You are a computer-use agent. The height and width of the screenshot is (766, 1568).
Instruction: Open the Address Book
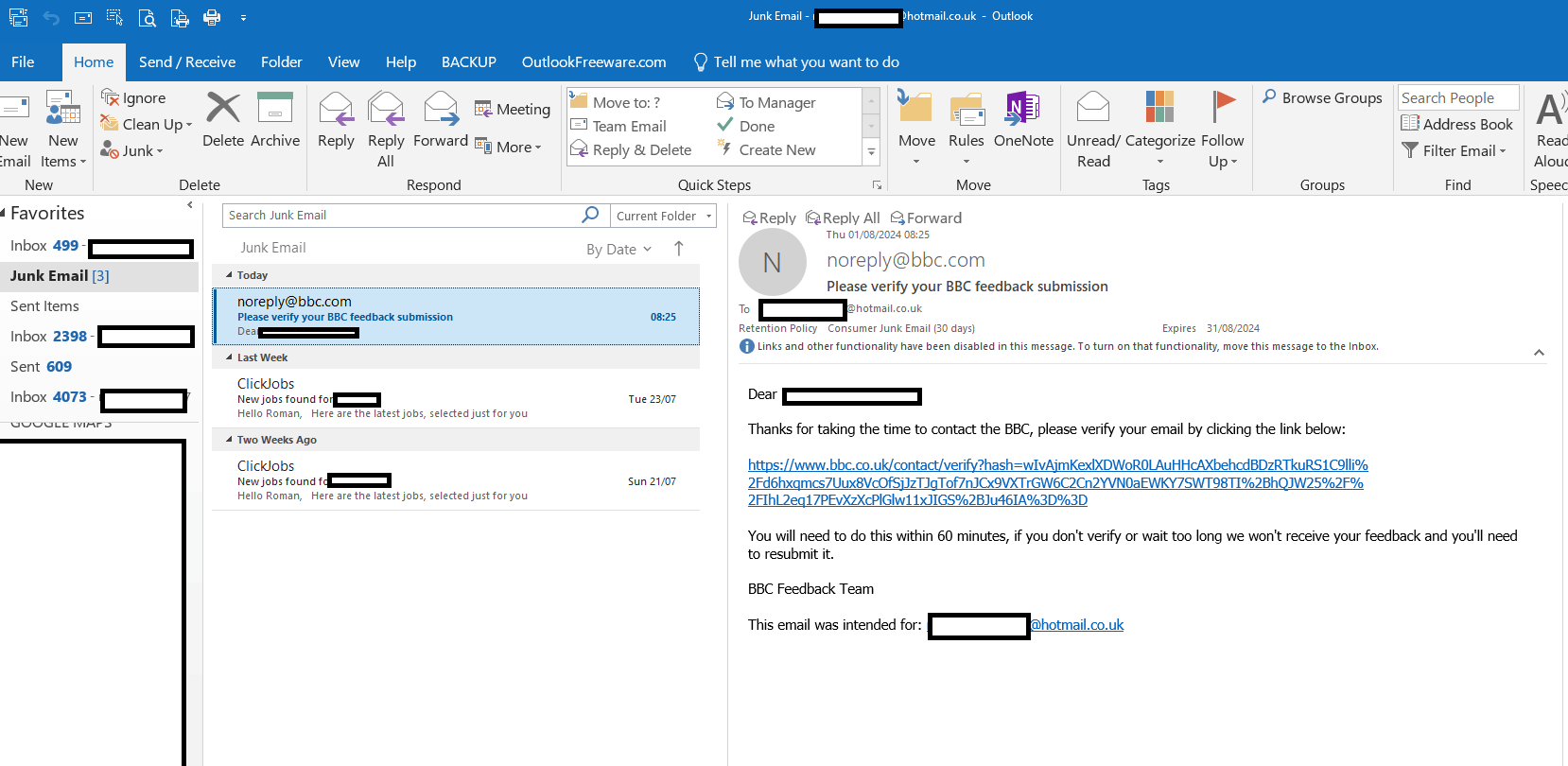[1456, 124]
